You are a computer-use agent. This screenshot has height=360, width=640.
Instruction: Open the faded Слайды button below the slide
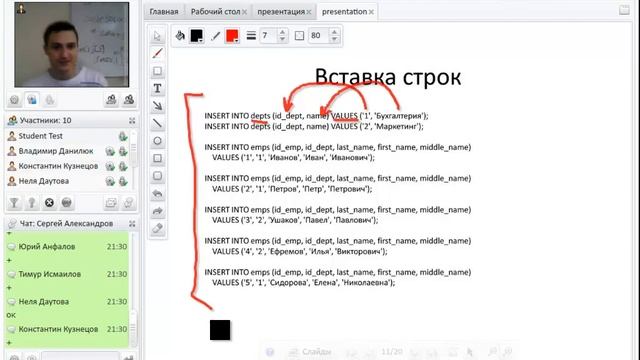pyautogui.click(x=310, y=351)
